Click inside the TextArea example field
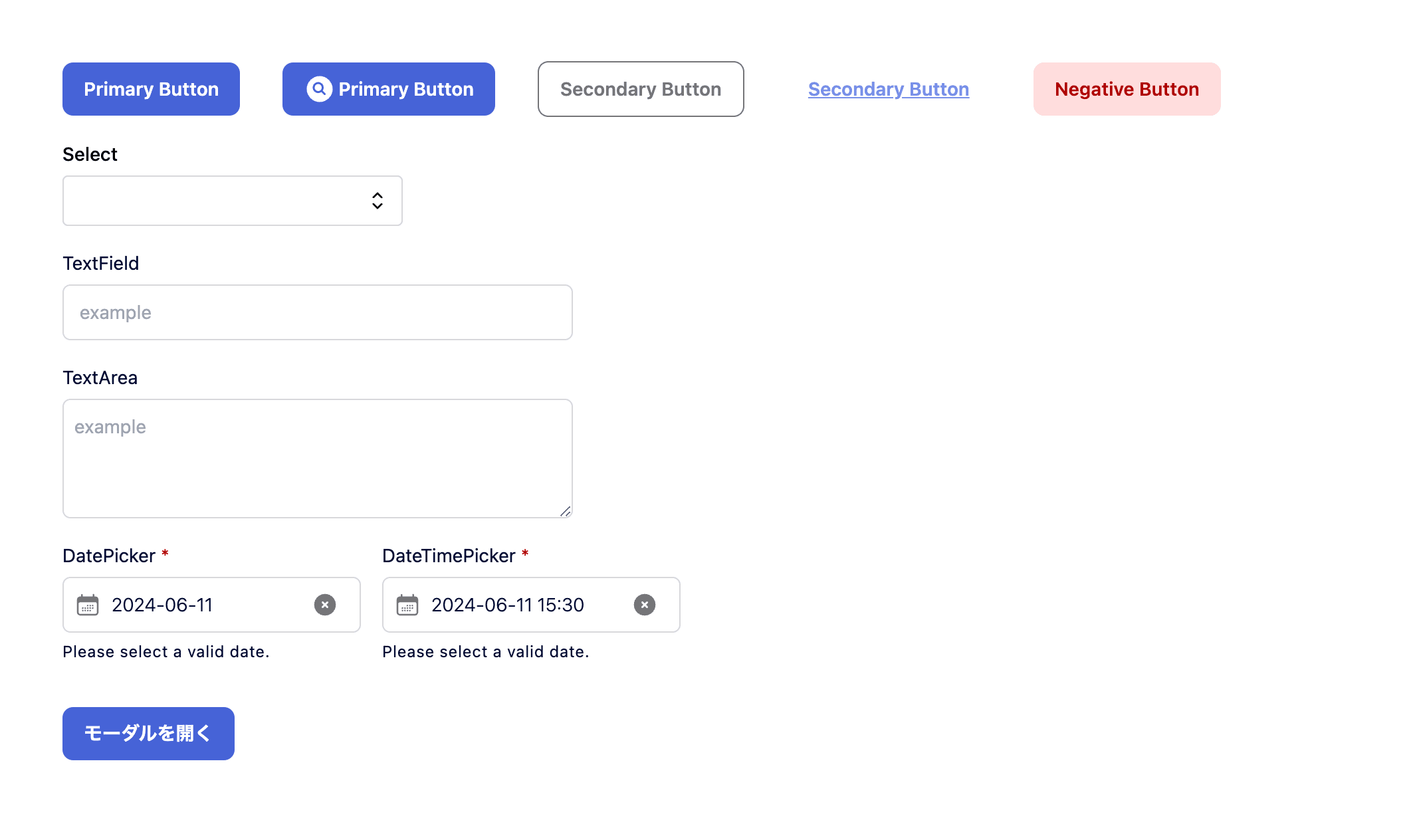Viewport: 1417px width, 840px height. click(317, 457)
